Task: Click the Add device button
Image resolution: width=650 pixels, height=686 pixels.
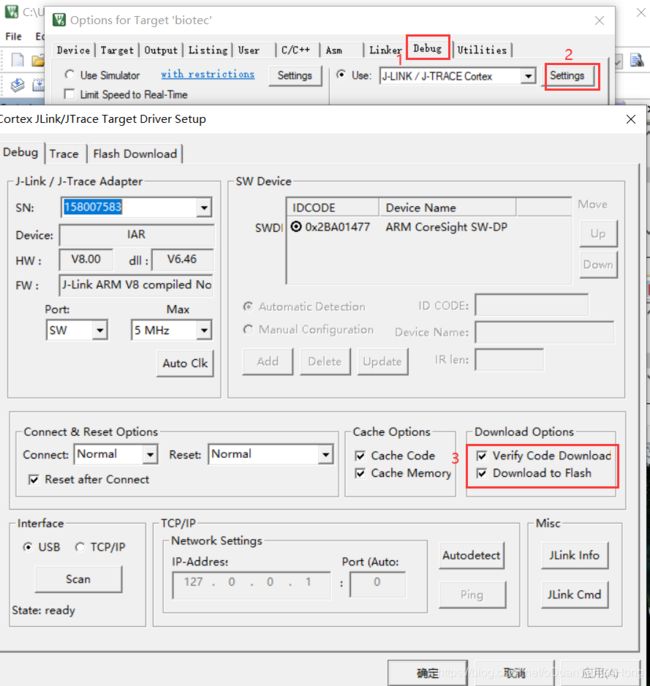Action: (267, 361)
